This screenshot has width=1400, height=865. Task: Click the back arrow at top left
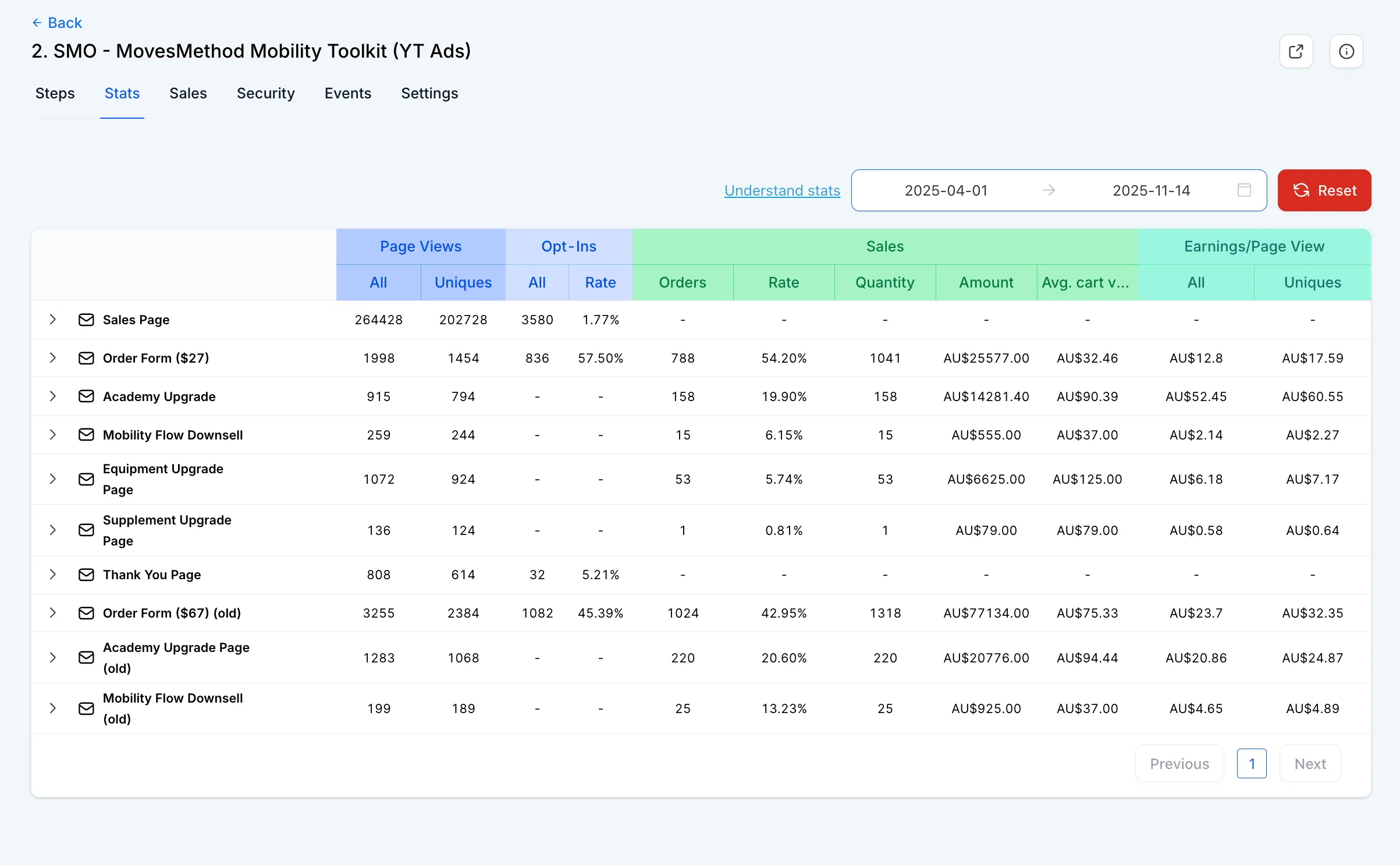tap(37, 23)
